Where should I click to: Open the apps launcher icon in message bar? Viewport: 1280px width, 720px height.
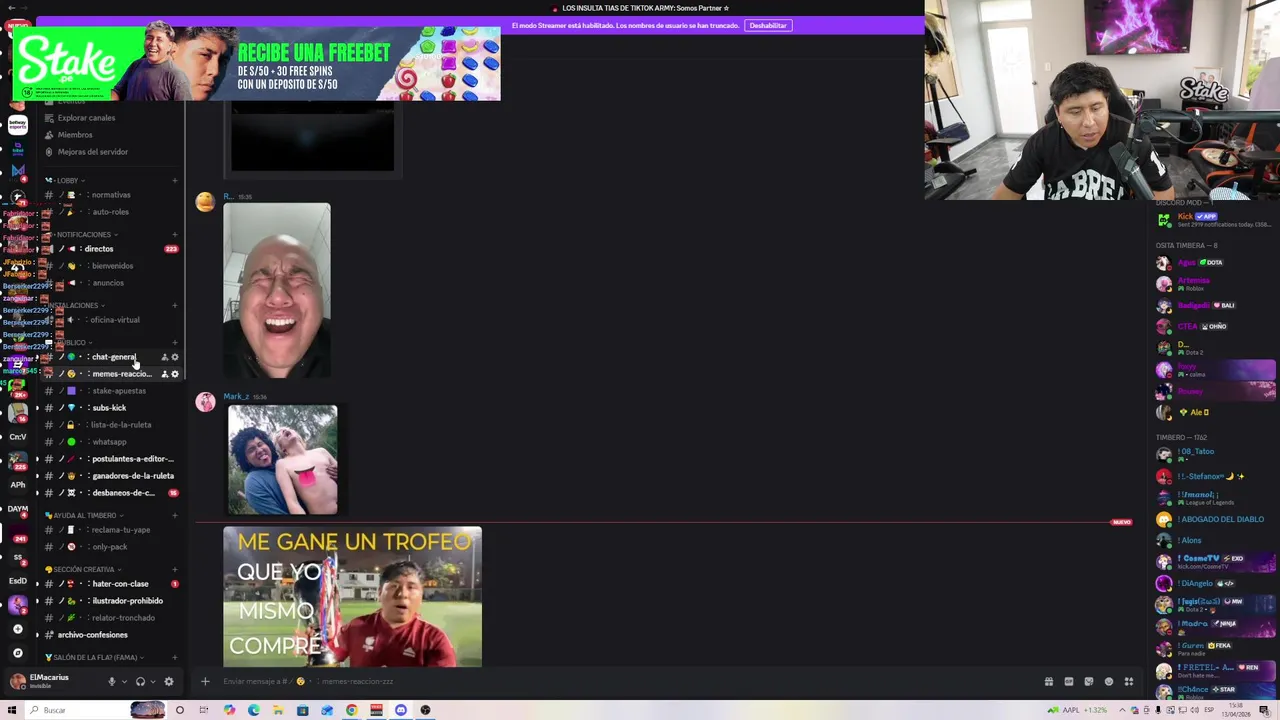click(1129, 682)
